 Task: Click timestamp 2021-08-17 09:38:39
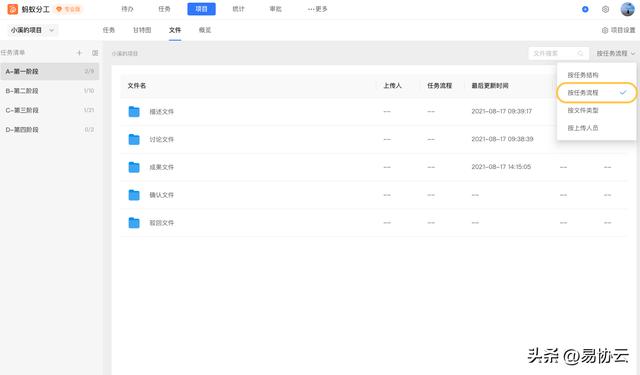pyautogui.click(x=502, y=139)
